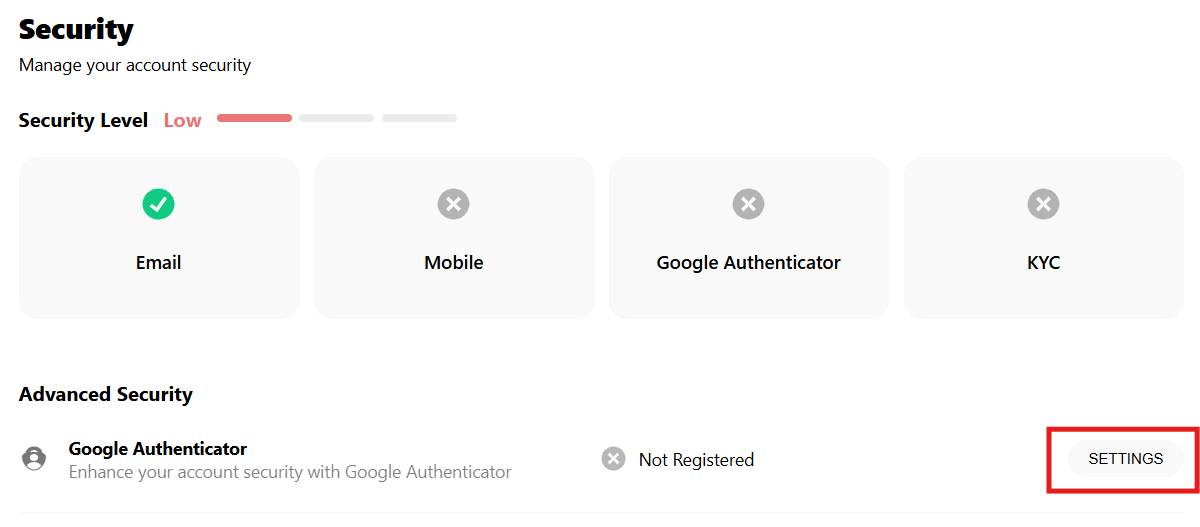The height and width of the screenshot is (527, 1200).
Task: Click the red security level bar segment
Action: 254,118
